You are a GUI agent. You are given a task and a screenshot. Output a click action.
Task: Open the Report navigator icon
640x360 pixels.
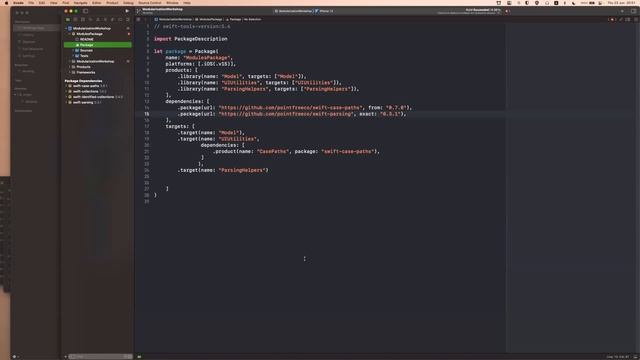click(x=127, y=19)
